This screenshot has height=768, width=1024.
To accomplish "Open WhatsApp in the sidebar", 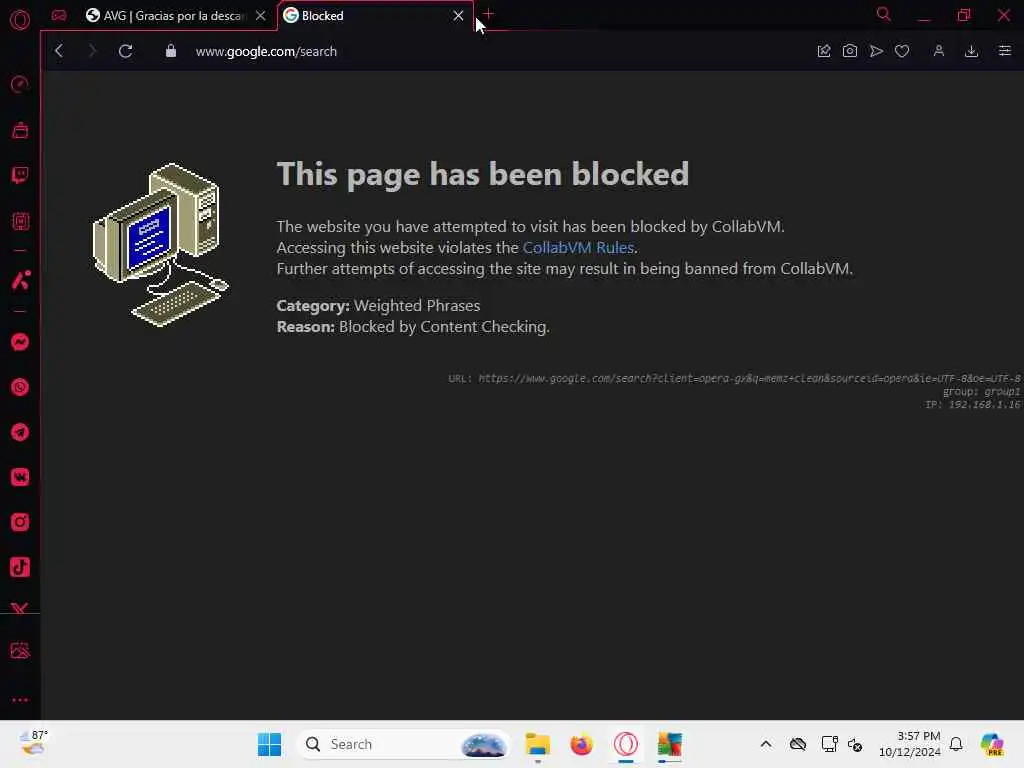I will tap(20, 387).
